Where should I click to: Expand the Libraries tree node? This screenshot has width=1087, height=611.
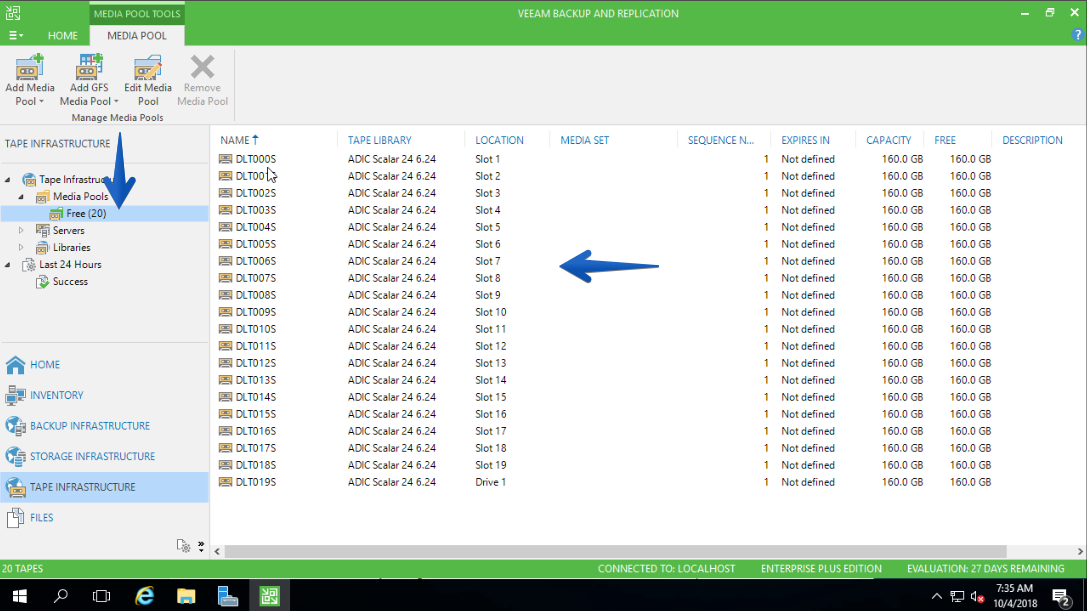(x=21, y=248)
